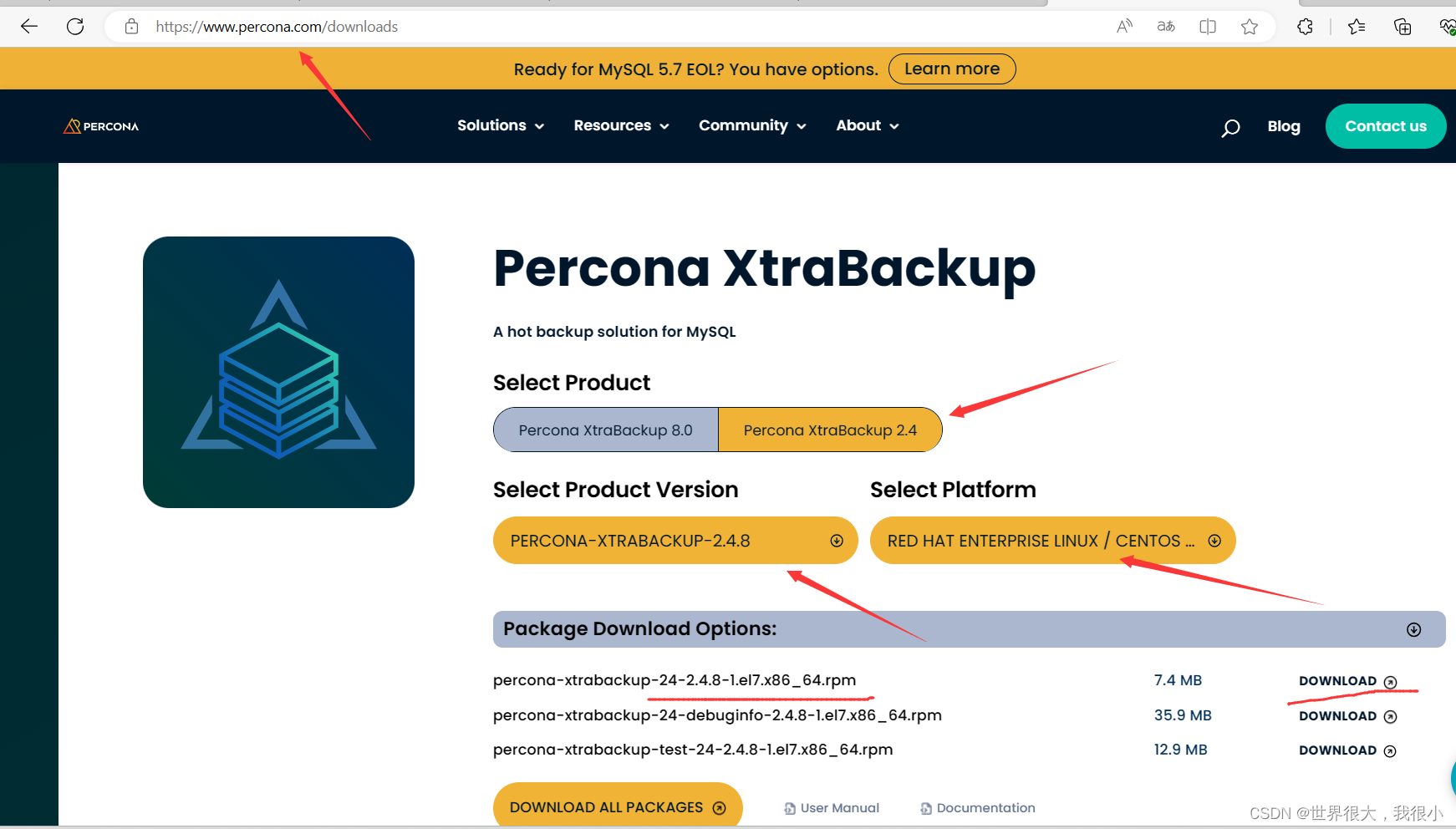This screenshot has width=1456, height=829.
Task: Open the PERCONA-XTRABACKUP-2.4.8 version dropdown
Action: click(x=675, y=541)
